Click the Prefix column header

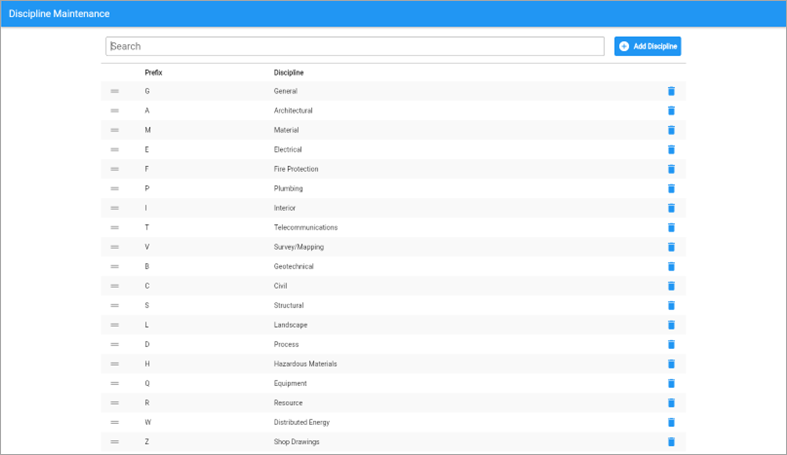pos(153,73)
